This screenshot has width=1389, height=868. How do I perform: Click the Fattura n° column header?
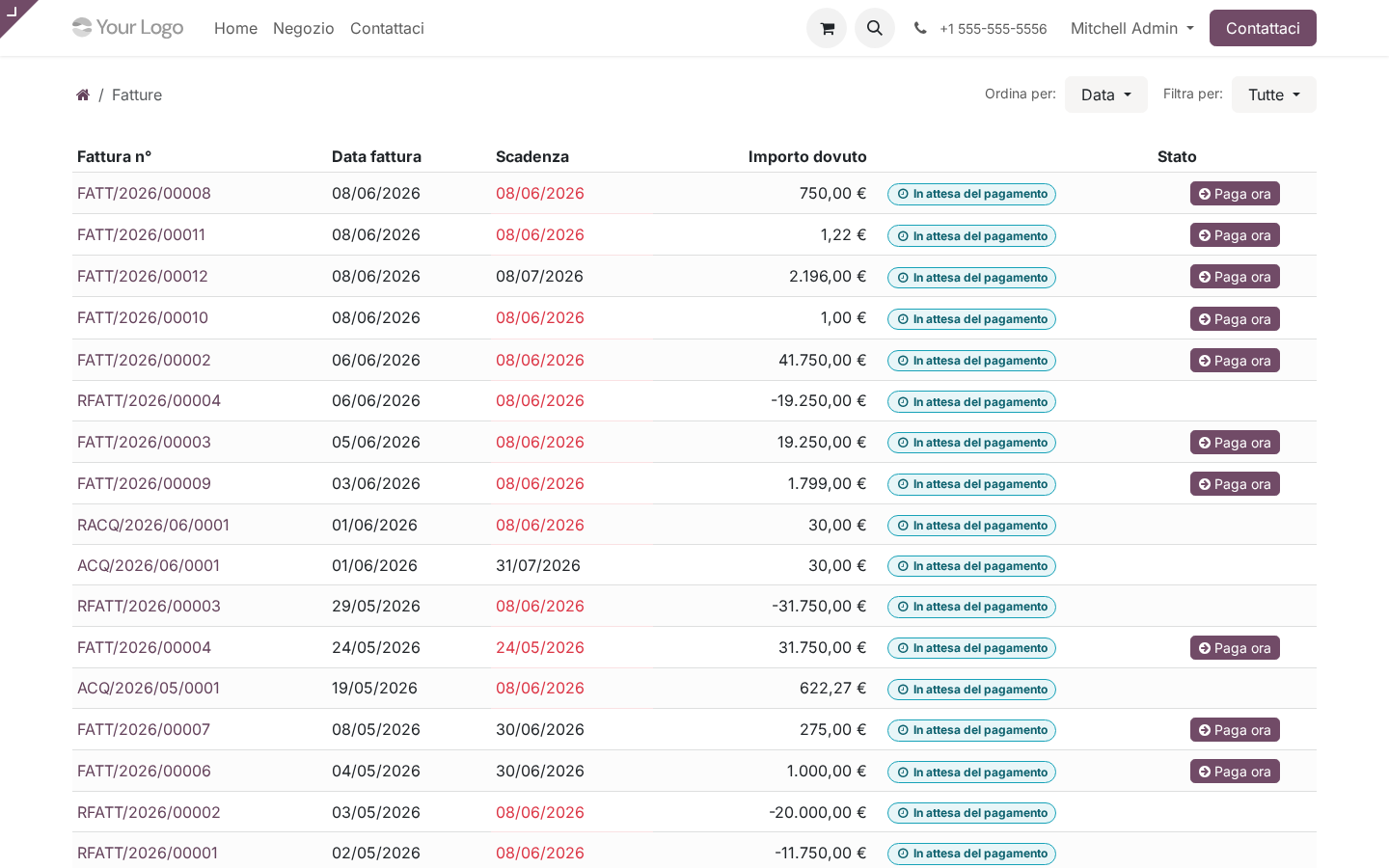[x=114, y=156]
